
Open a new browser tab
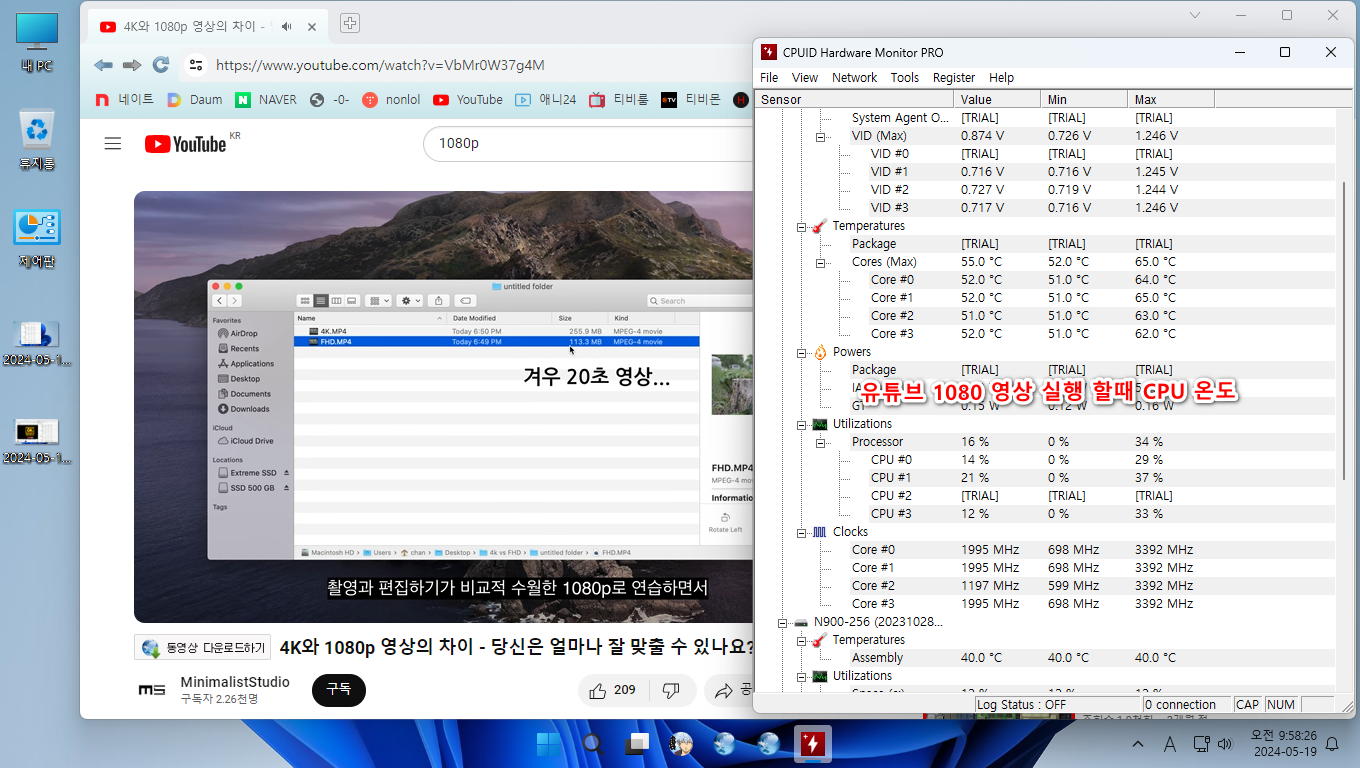[x=350, y=23]
